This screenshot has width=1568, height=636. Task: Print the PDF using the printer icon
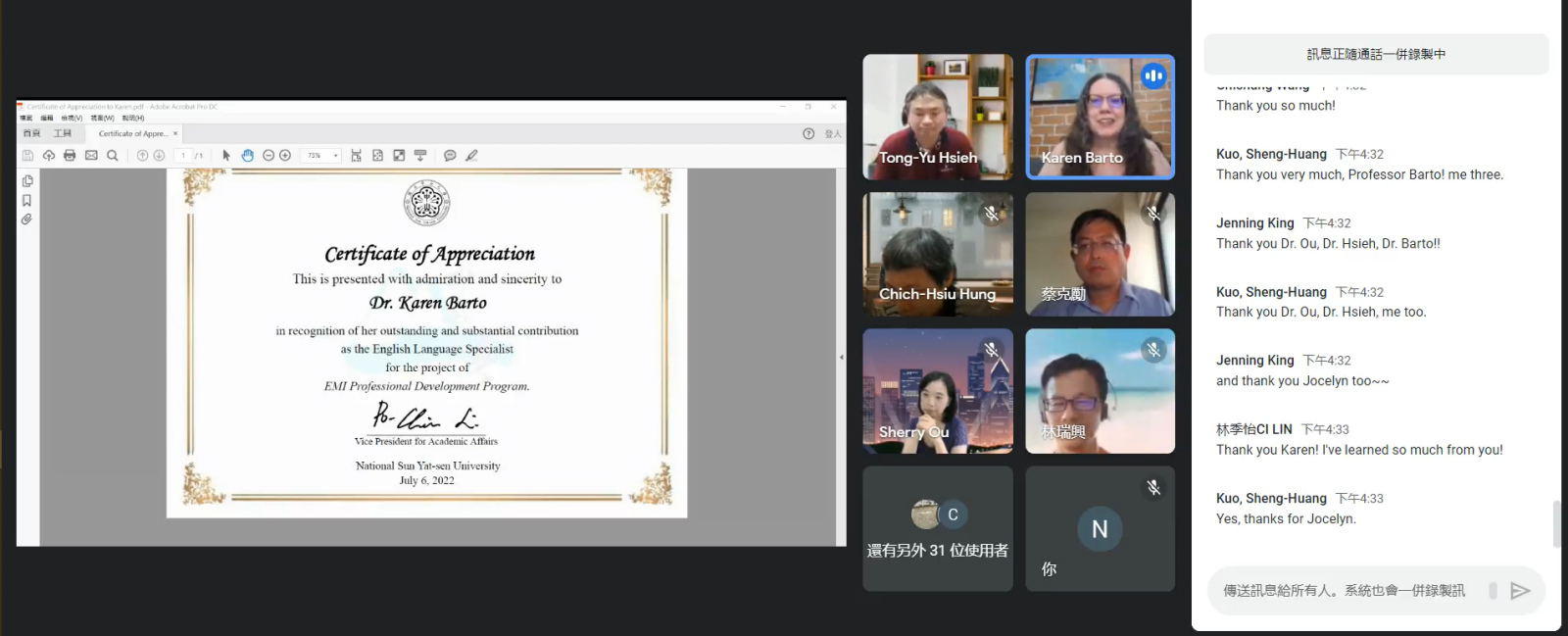tap(70, 156)
